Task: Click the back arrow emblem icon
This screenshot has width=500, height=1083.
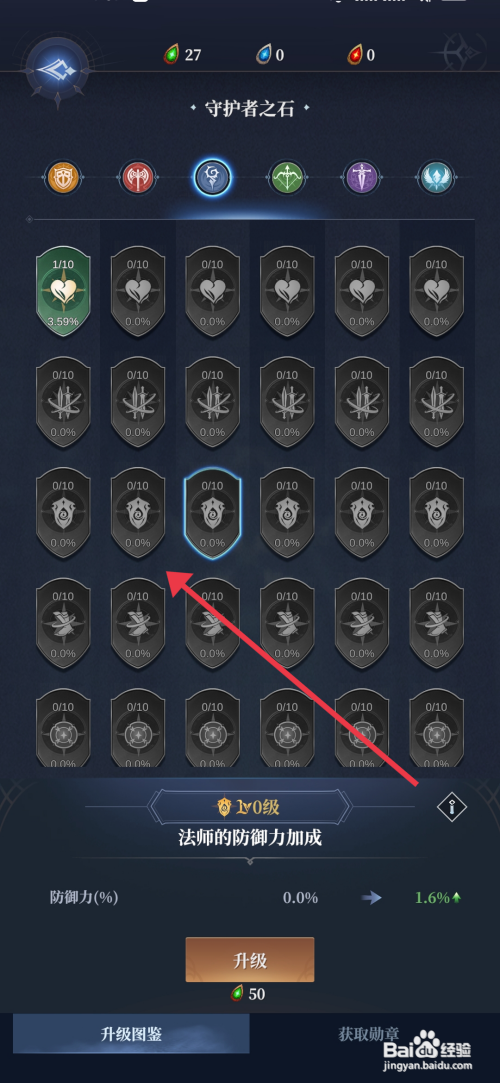Action: pos(57,68)
